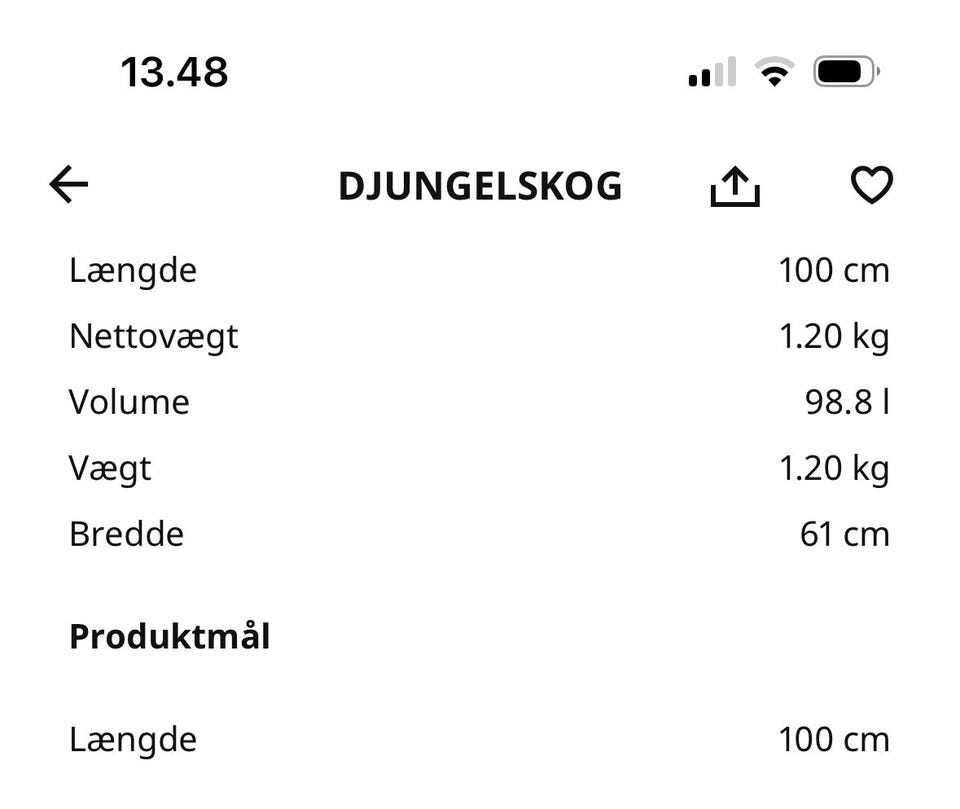The height and width of the screenshot is (809, 960).
Task: Tap the Wi-Fi status icon
Action: tap(774, 72)
